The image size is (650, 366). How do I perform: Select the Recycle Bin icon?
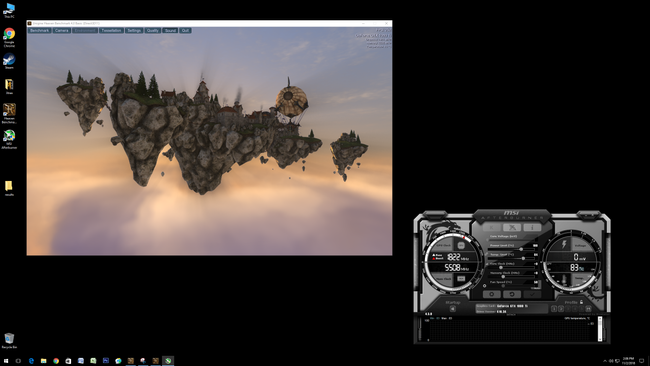(9, 340)
